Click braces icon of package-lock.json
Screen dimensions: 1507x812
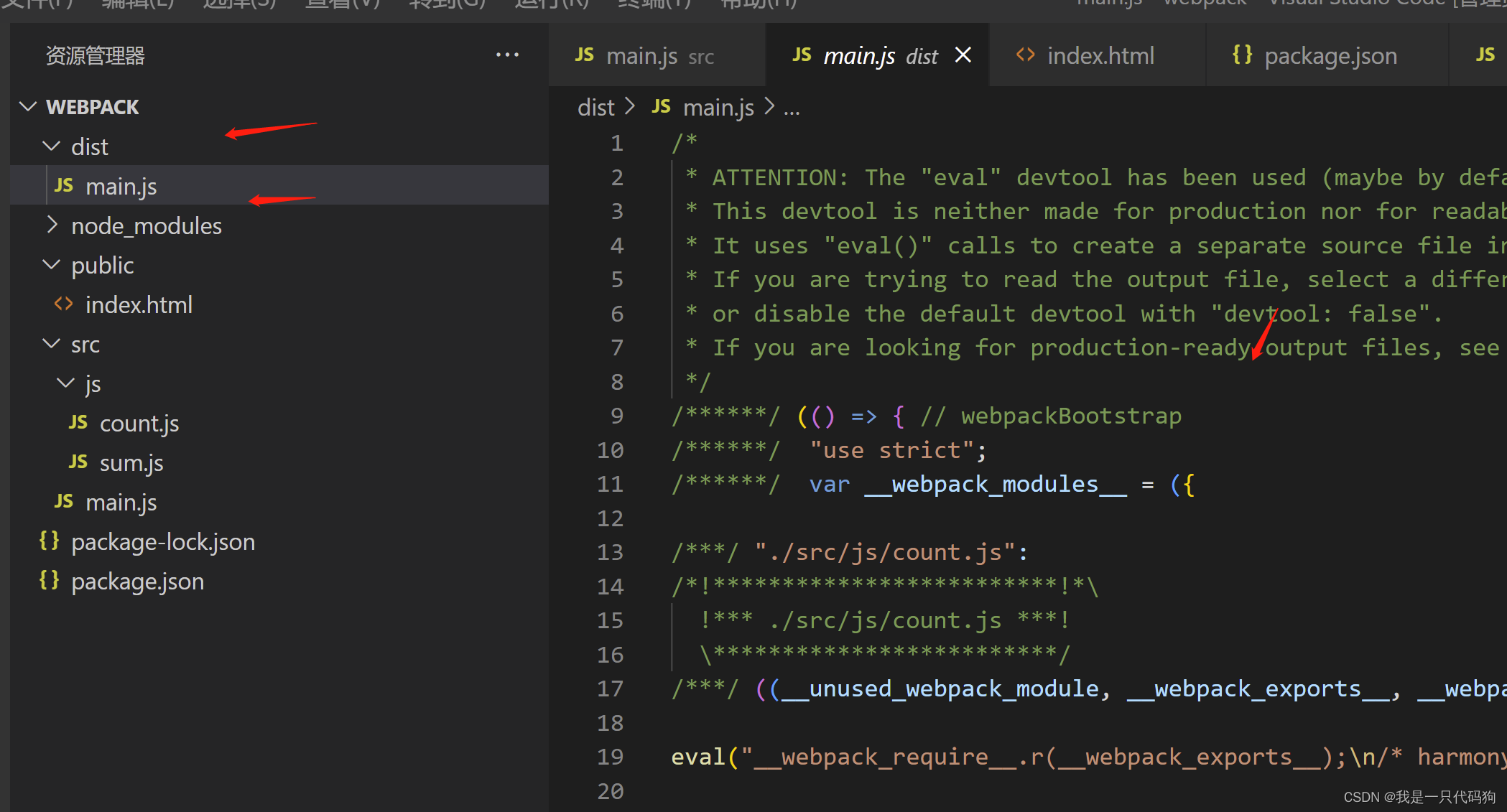49,541
